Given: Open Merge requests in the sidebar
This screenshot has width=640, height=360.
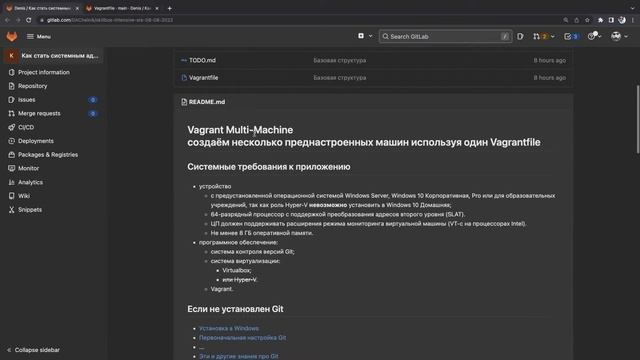Looking at the screenshot, I should point(39,113).
